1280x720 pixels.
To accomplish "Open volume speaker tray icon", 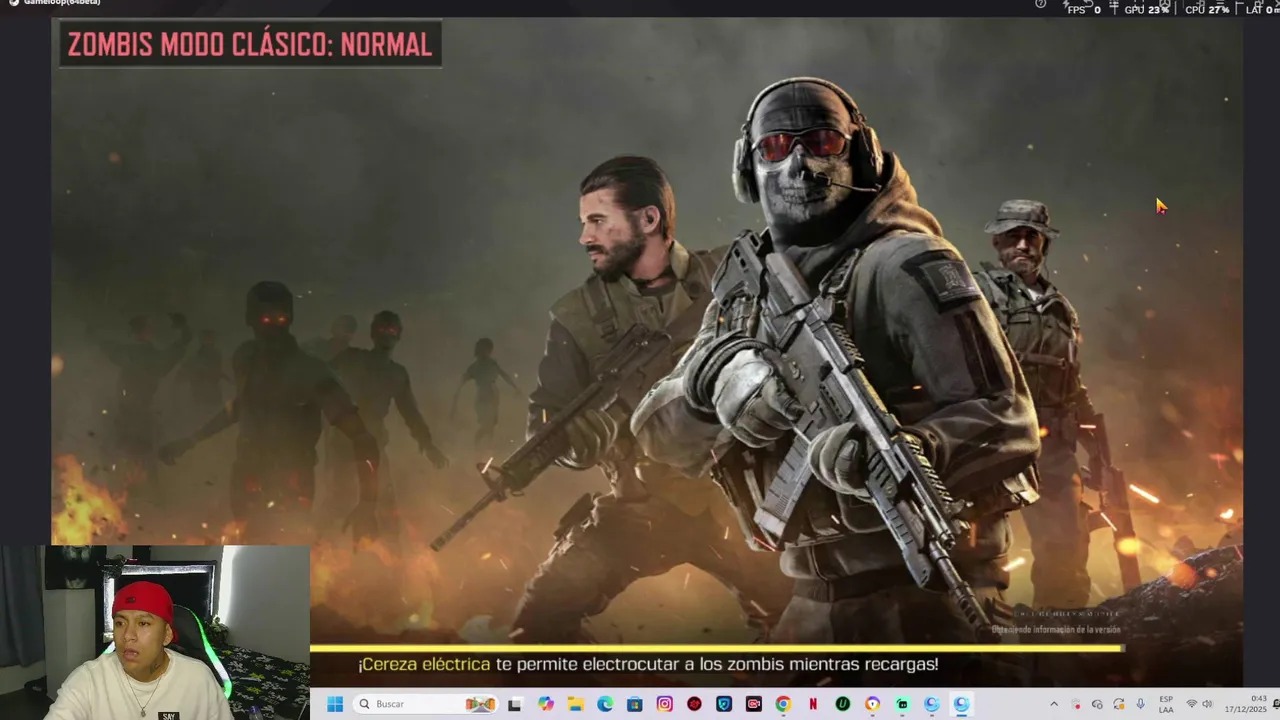I will 1207,704.
